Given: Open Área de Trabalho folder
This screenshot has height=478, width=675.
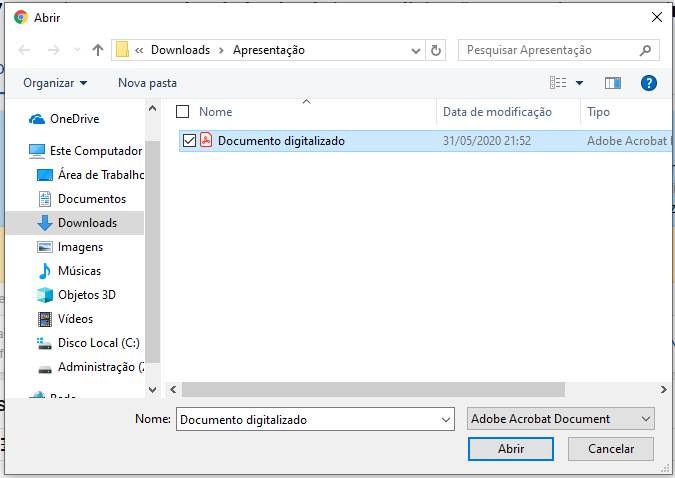Looking at the screenshot, I should 101,175.
